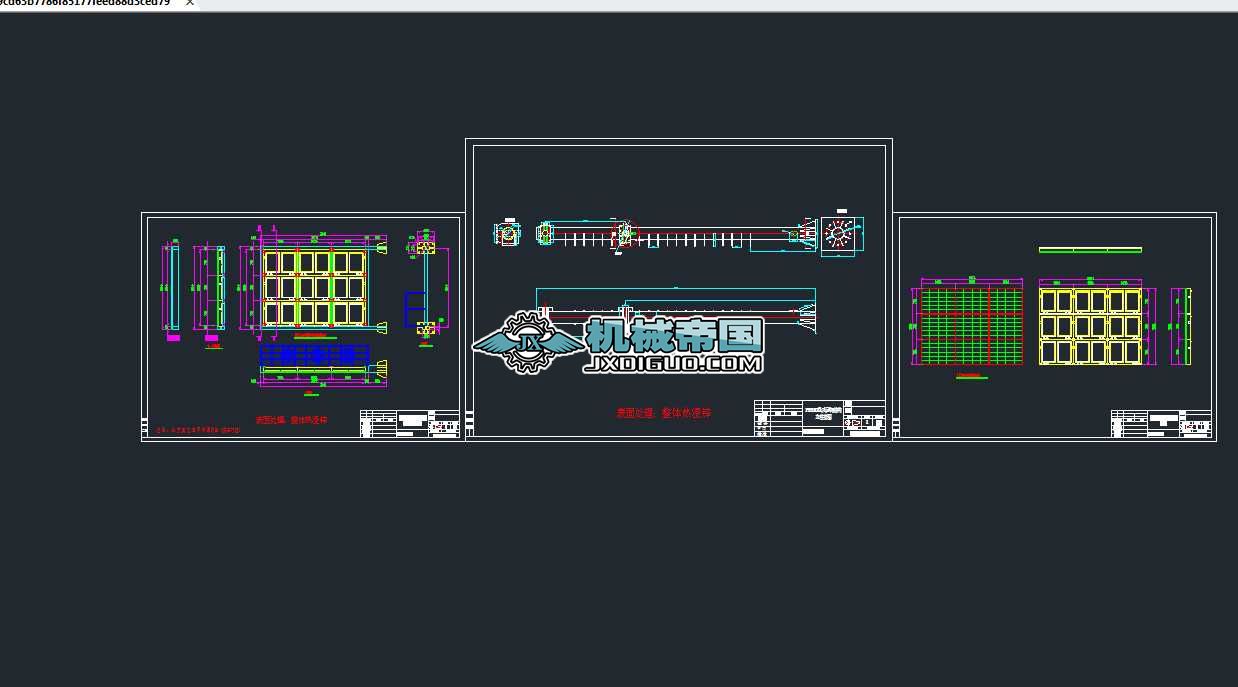Click the yellow frame panel in right sheet
This screenshot has width=1238, height=687.
[1091, 326]
